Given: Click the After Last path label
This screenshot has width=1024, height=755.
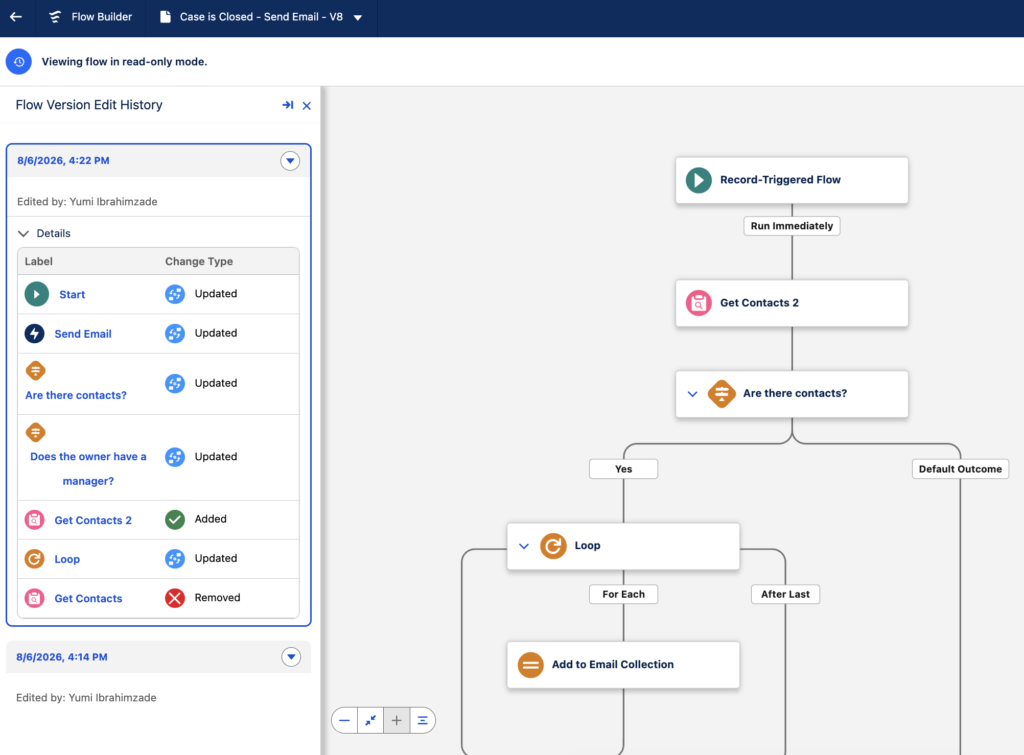Looking at the screenshot, I should tap(785, 594).
